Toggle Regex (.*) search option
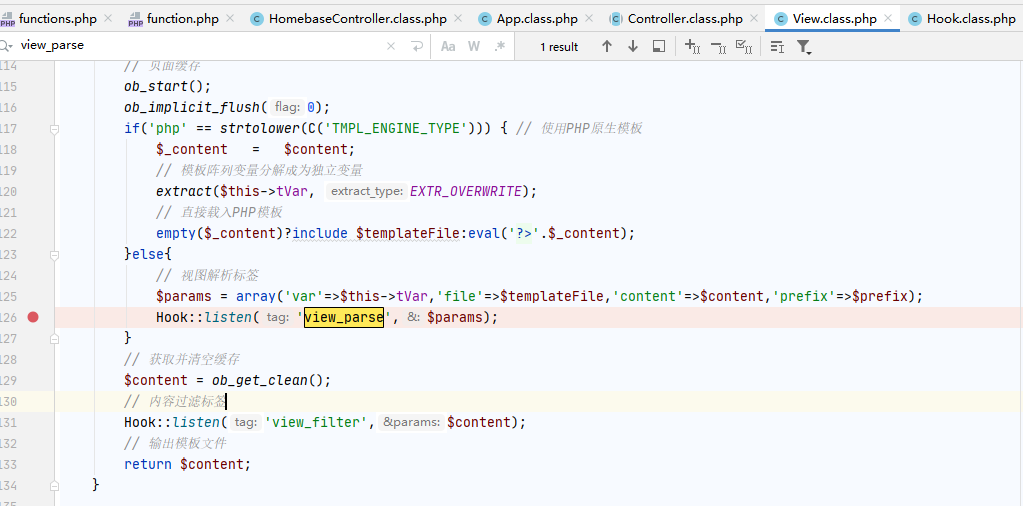This screenshot has width=1023, height=506. tap(500, 46)
